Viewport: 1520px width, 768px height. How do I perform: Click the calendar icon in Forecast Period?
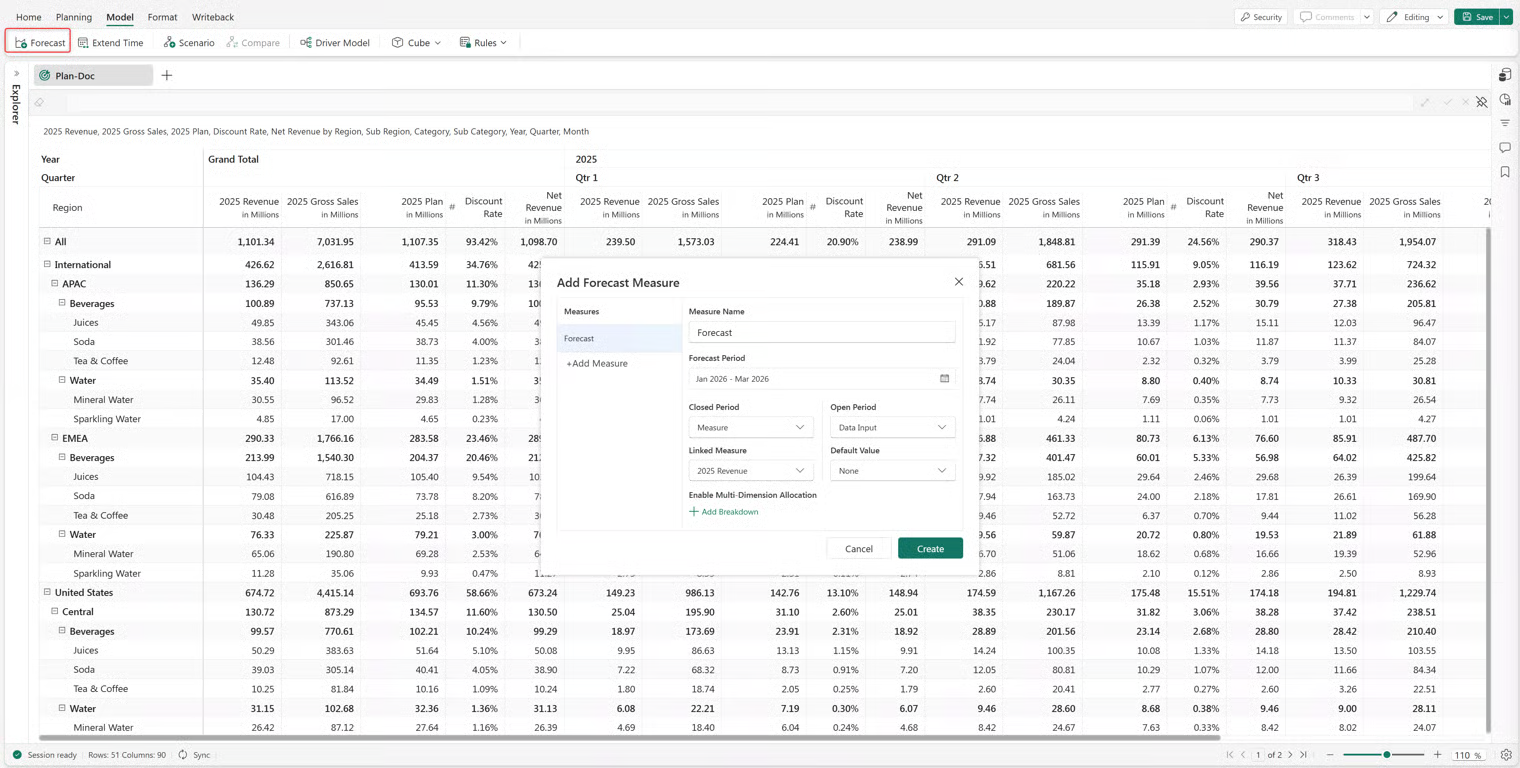point(944,379)
